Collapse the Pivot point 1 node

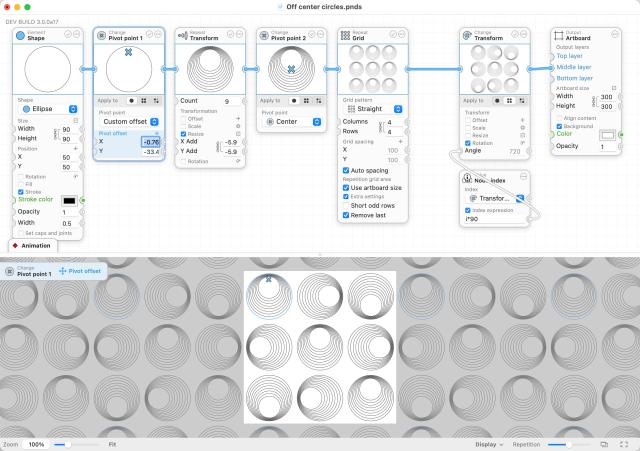158,34
